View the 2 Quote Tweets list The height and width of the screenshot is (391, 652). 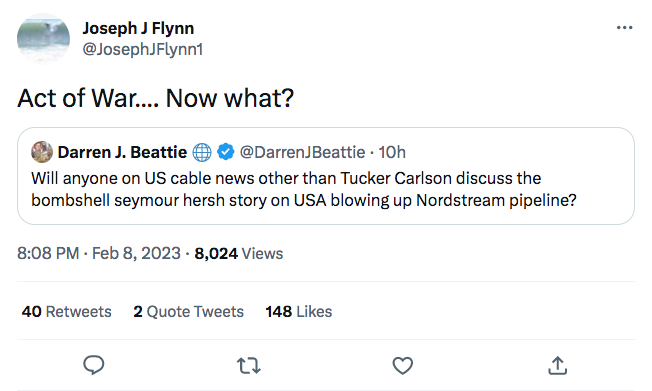[x=188, y=312]
